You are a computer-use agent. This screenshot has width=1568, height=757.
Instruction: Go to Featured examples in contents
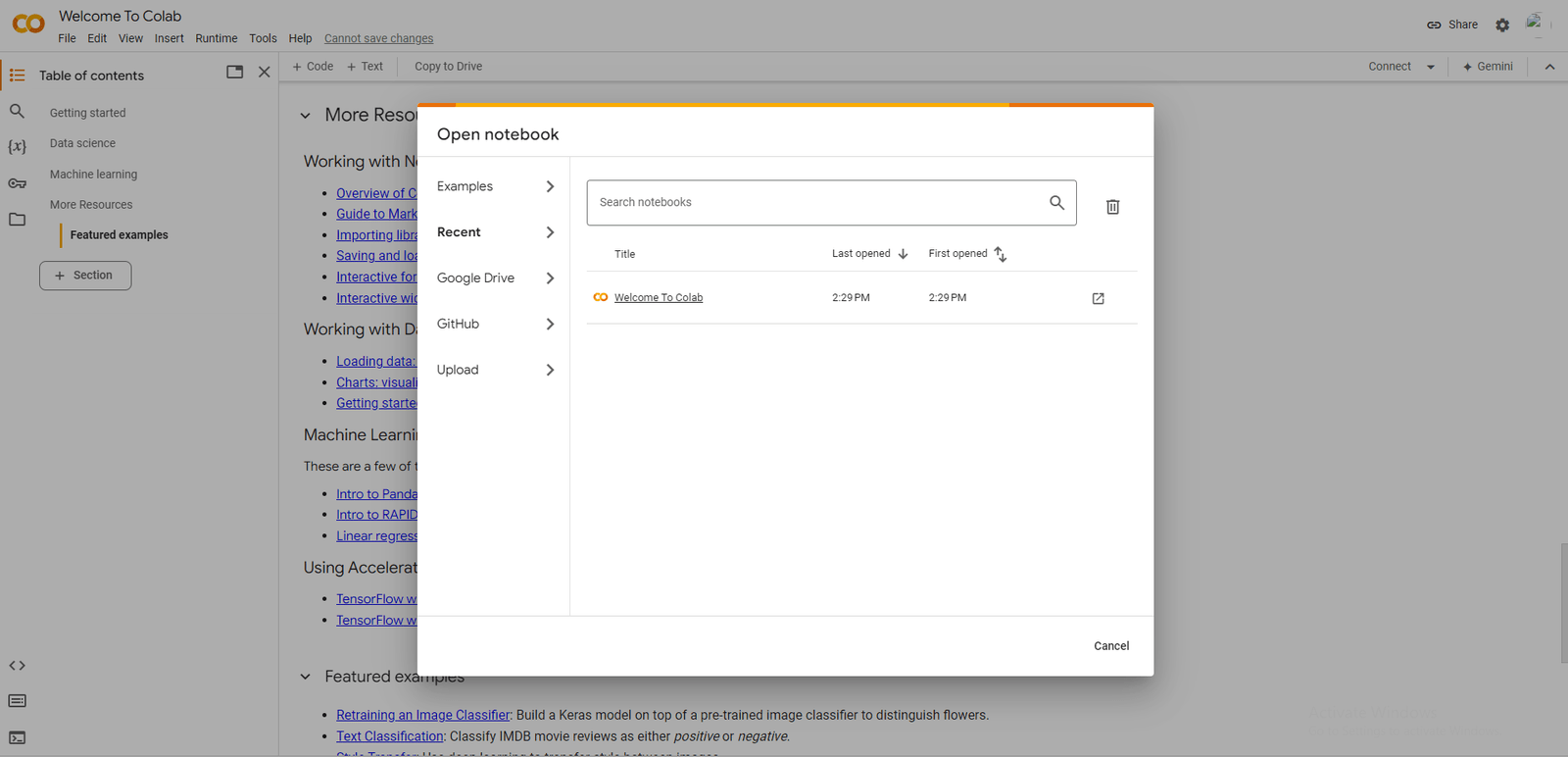119,235
